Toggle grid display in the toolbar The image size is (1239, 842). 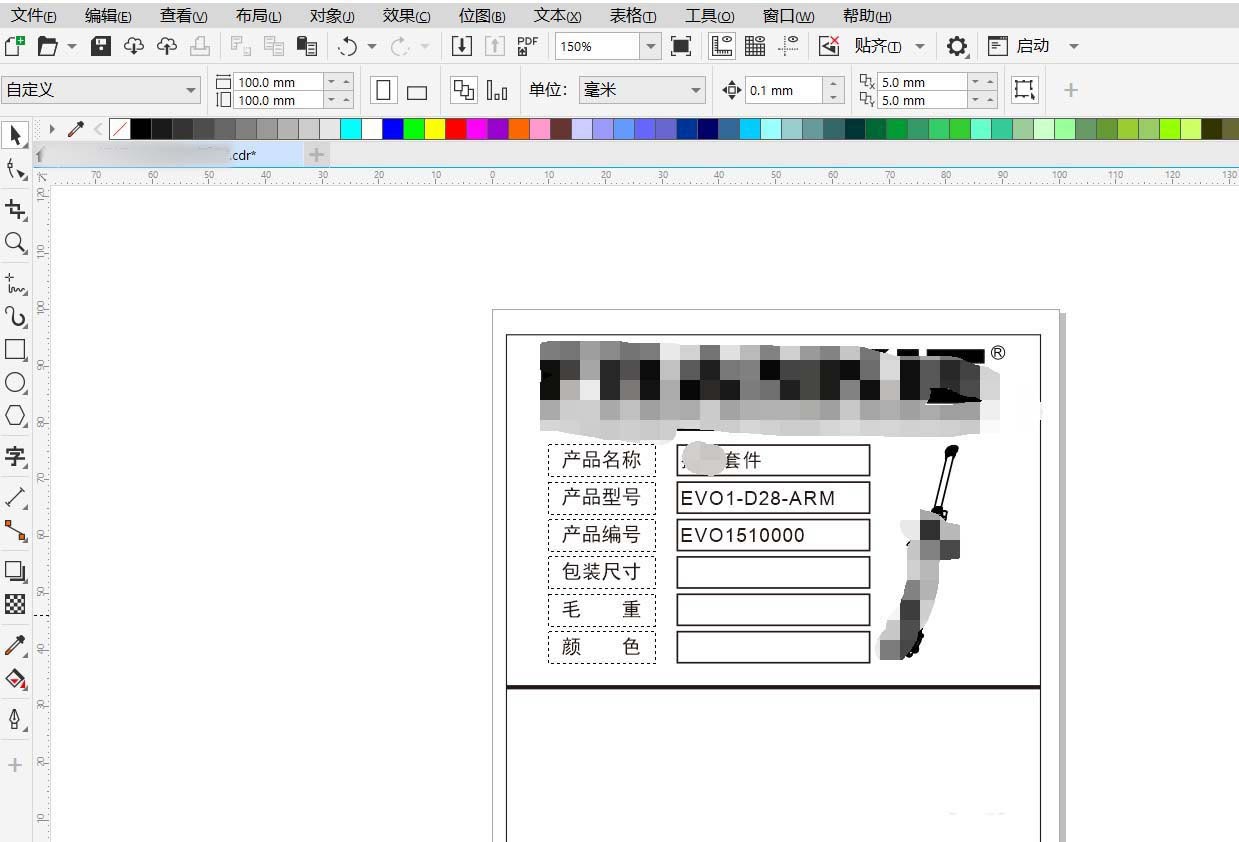tap(753, 45)
